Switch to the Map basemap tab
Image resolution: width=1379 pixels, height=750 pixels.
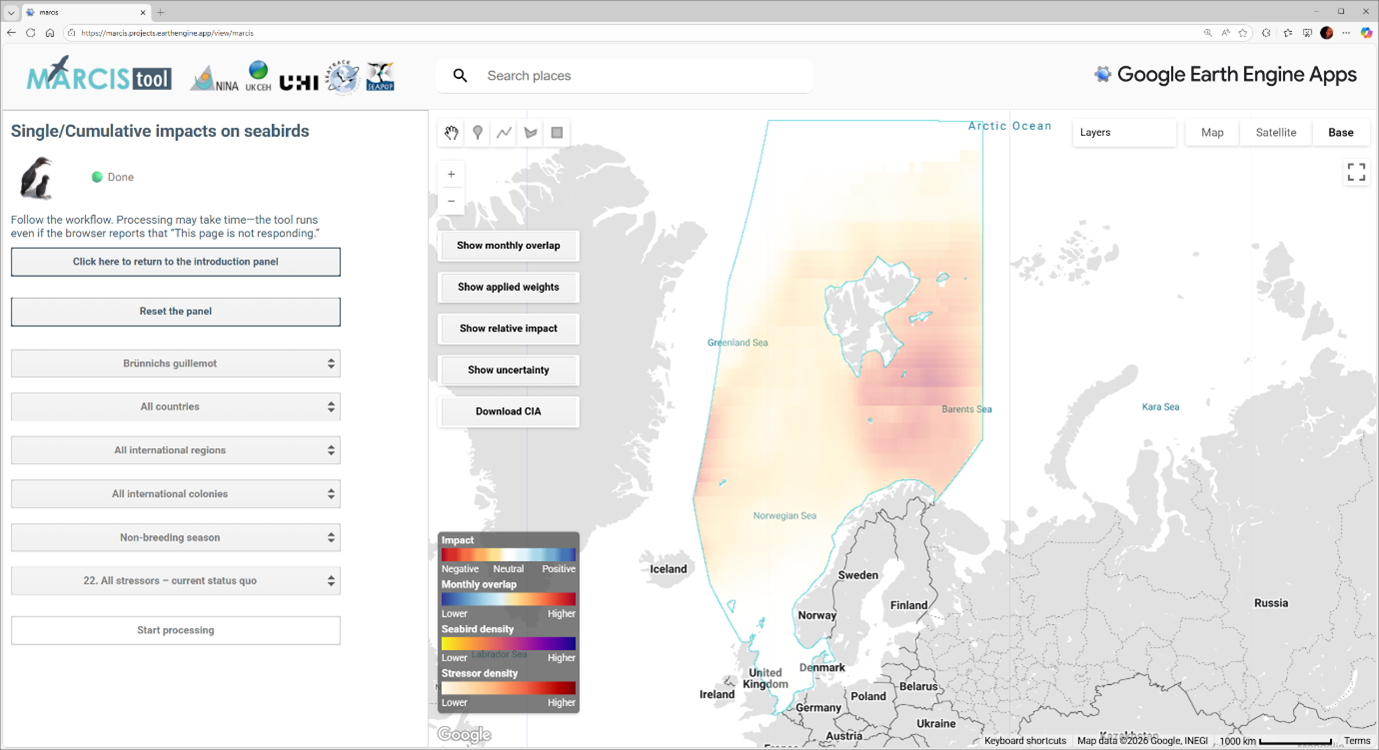1212,133
